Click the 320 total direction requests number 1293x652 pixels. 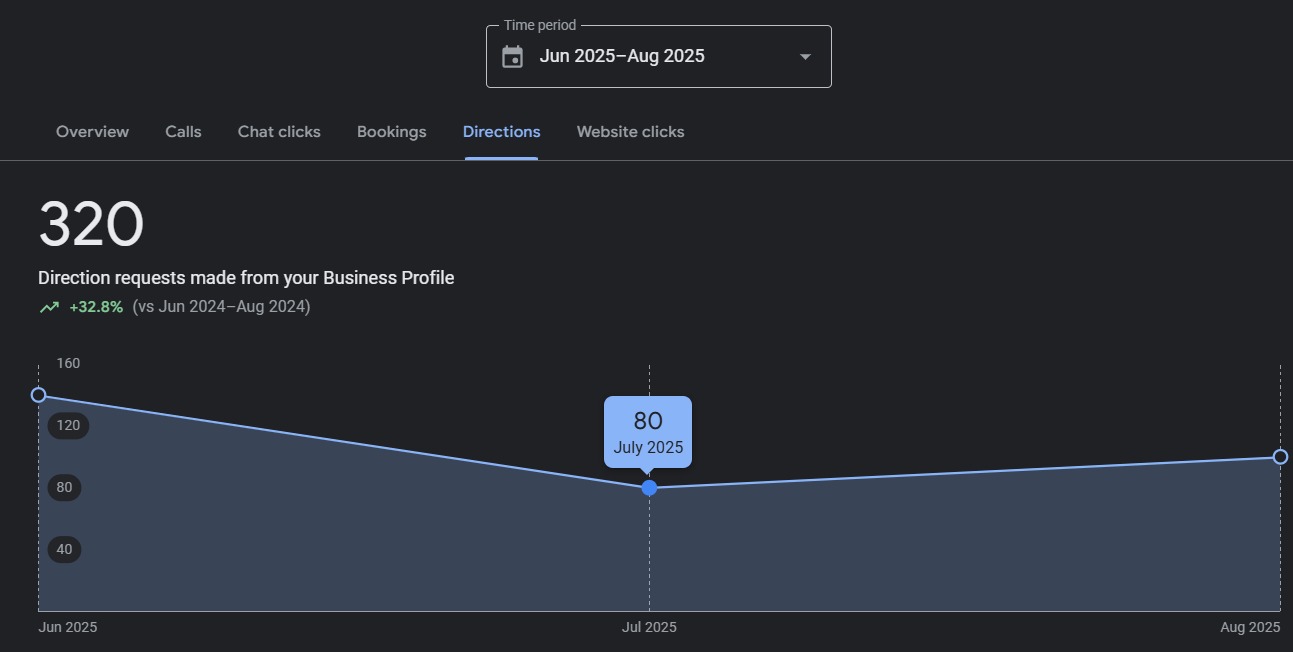click(91, 225)
